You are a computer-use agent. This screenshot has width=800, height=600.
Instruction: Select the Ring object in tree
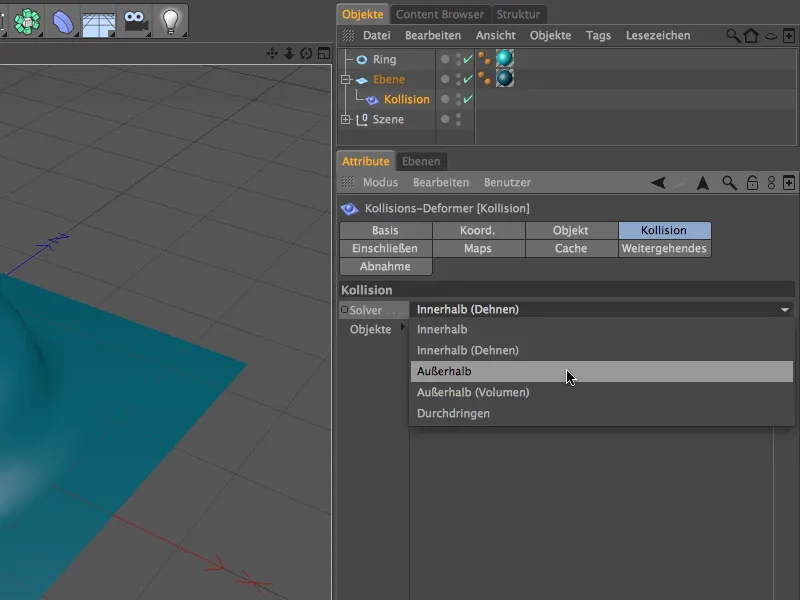[384, 59]
